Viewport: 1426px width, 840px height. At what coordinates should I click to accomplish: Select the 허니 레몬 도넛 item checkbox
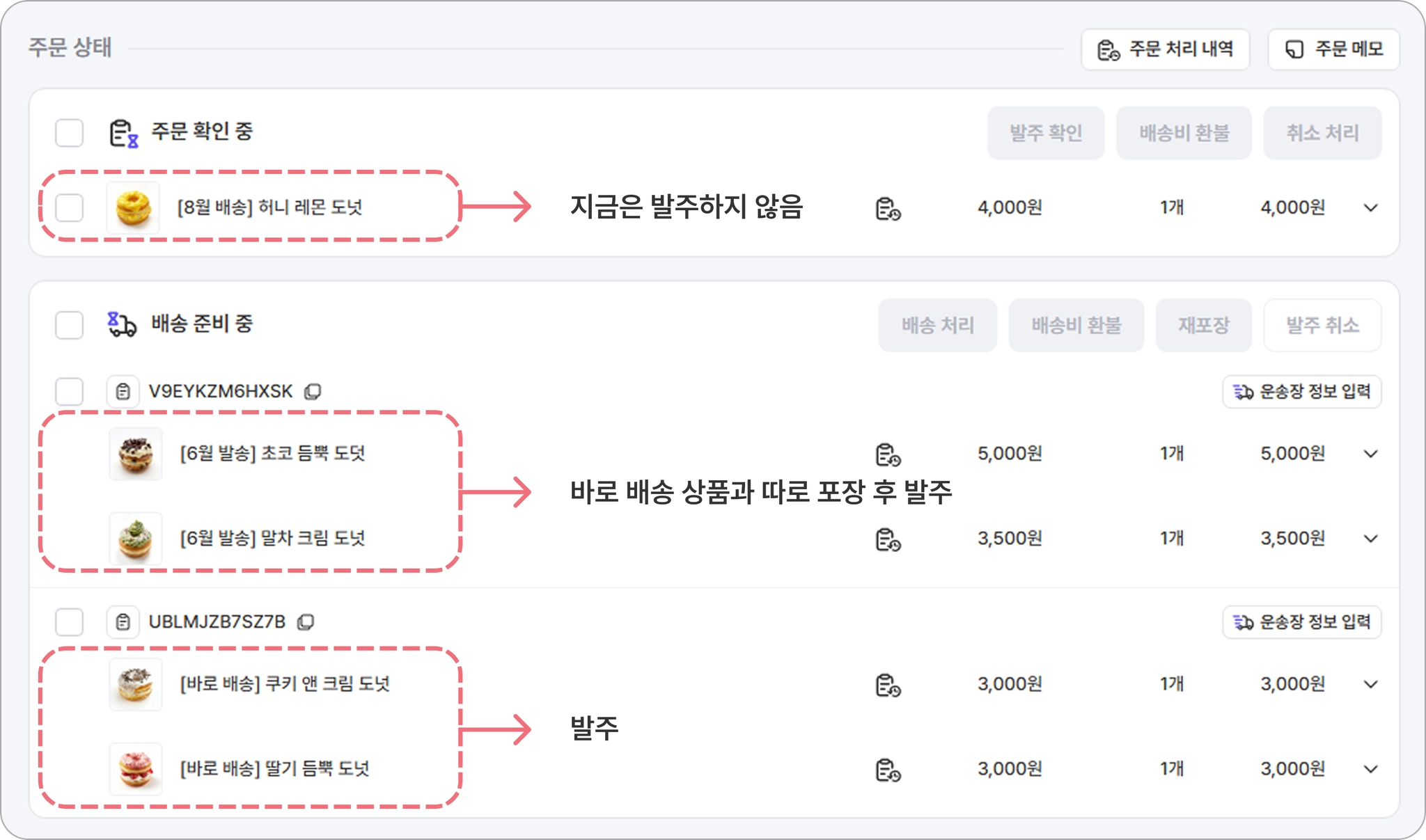pyautogui.click(x=70, y=207)
